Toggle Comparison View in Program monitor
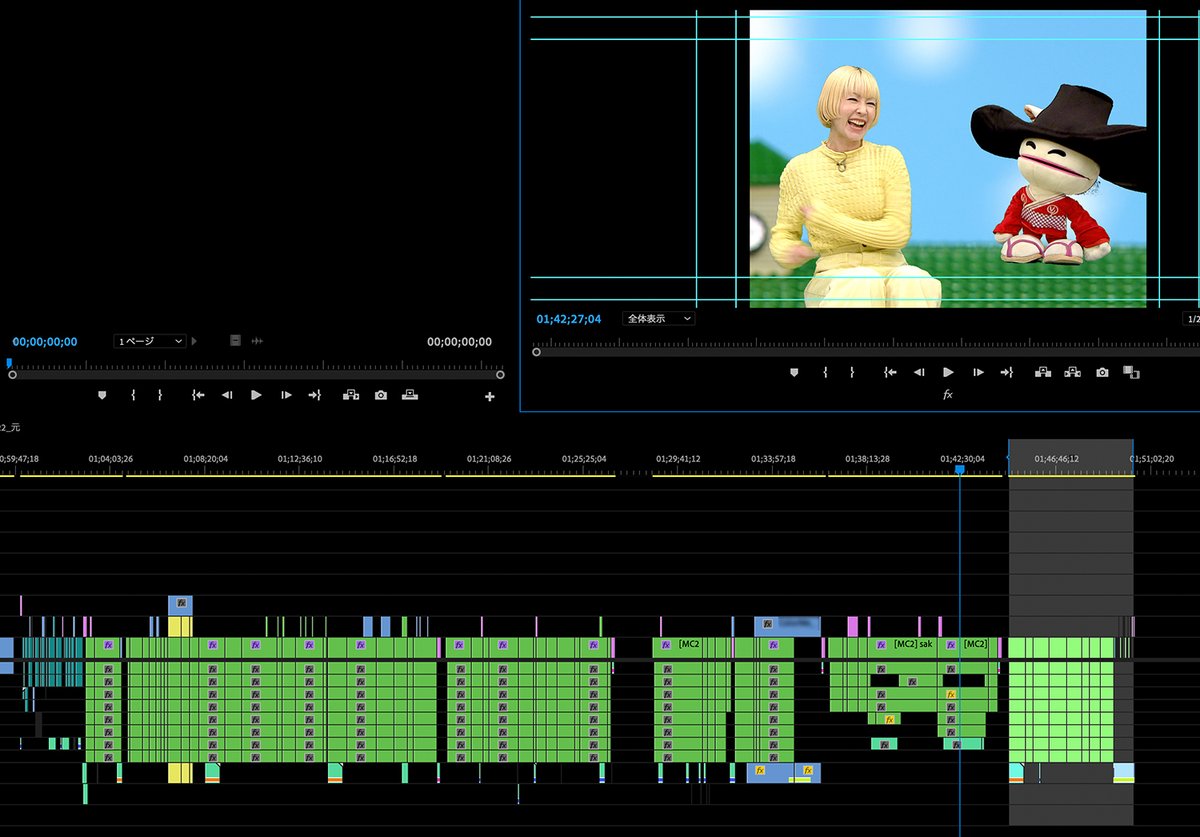 1131,372
